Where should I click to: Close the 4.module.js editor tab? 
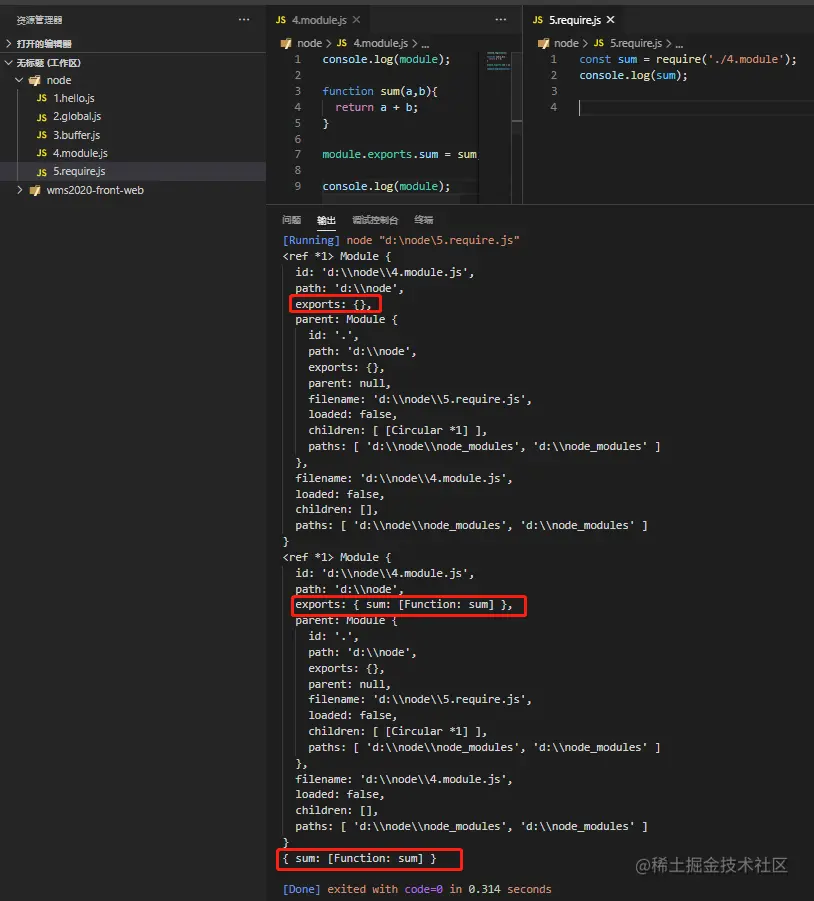pyautogui.click(x=357, y=19)
